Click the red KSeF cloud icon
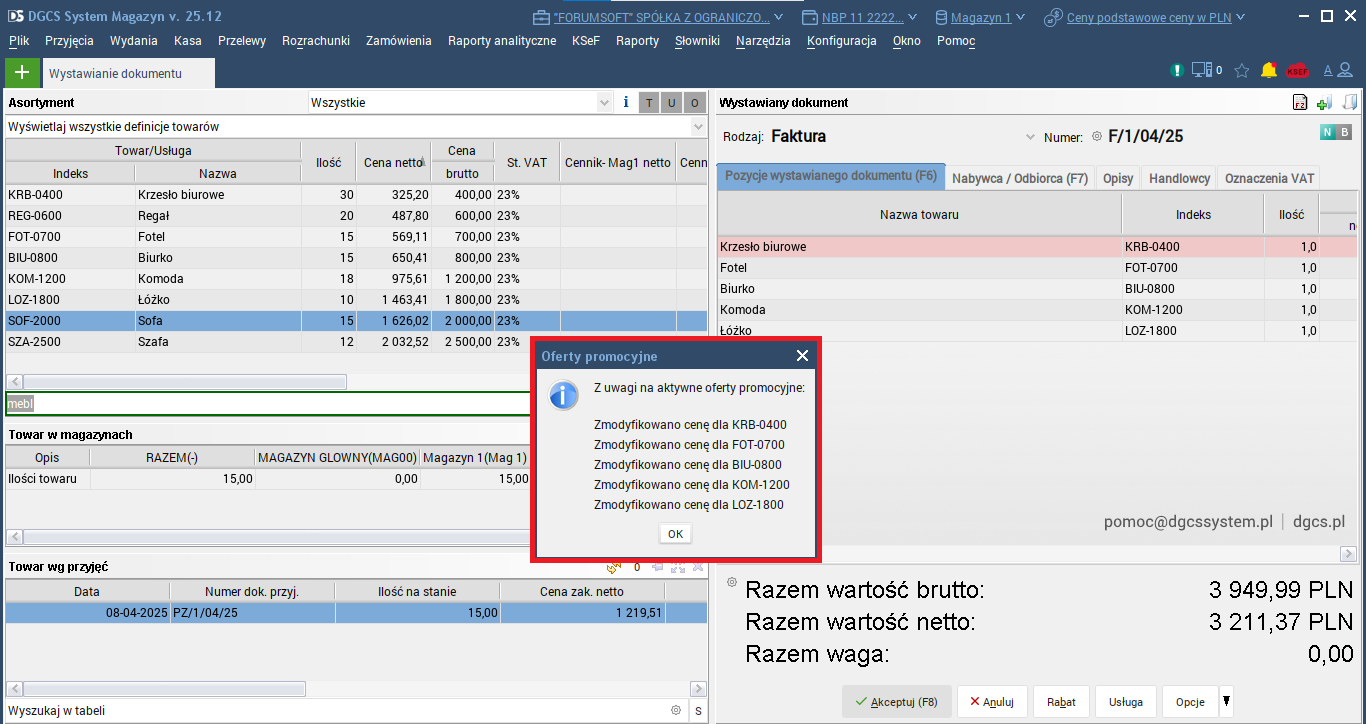Viewport: 1366px width, 724px height. coord(1297,71)
